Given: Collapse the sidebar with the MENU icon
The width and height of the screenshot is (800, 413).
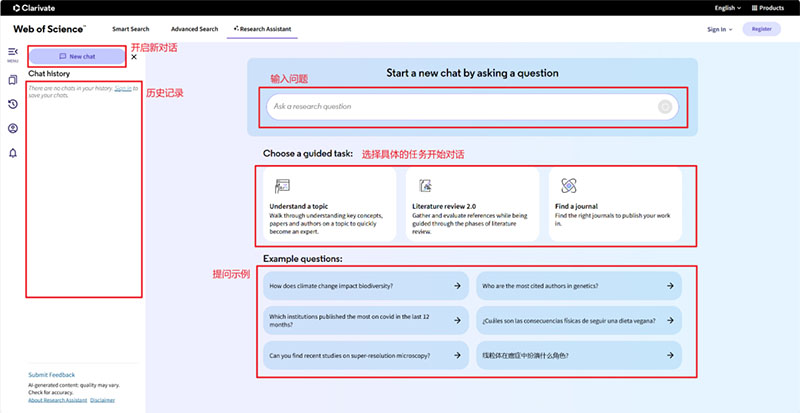Looking at the screenshot, I should tap(13, 54).
